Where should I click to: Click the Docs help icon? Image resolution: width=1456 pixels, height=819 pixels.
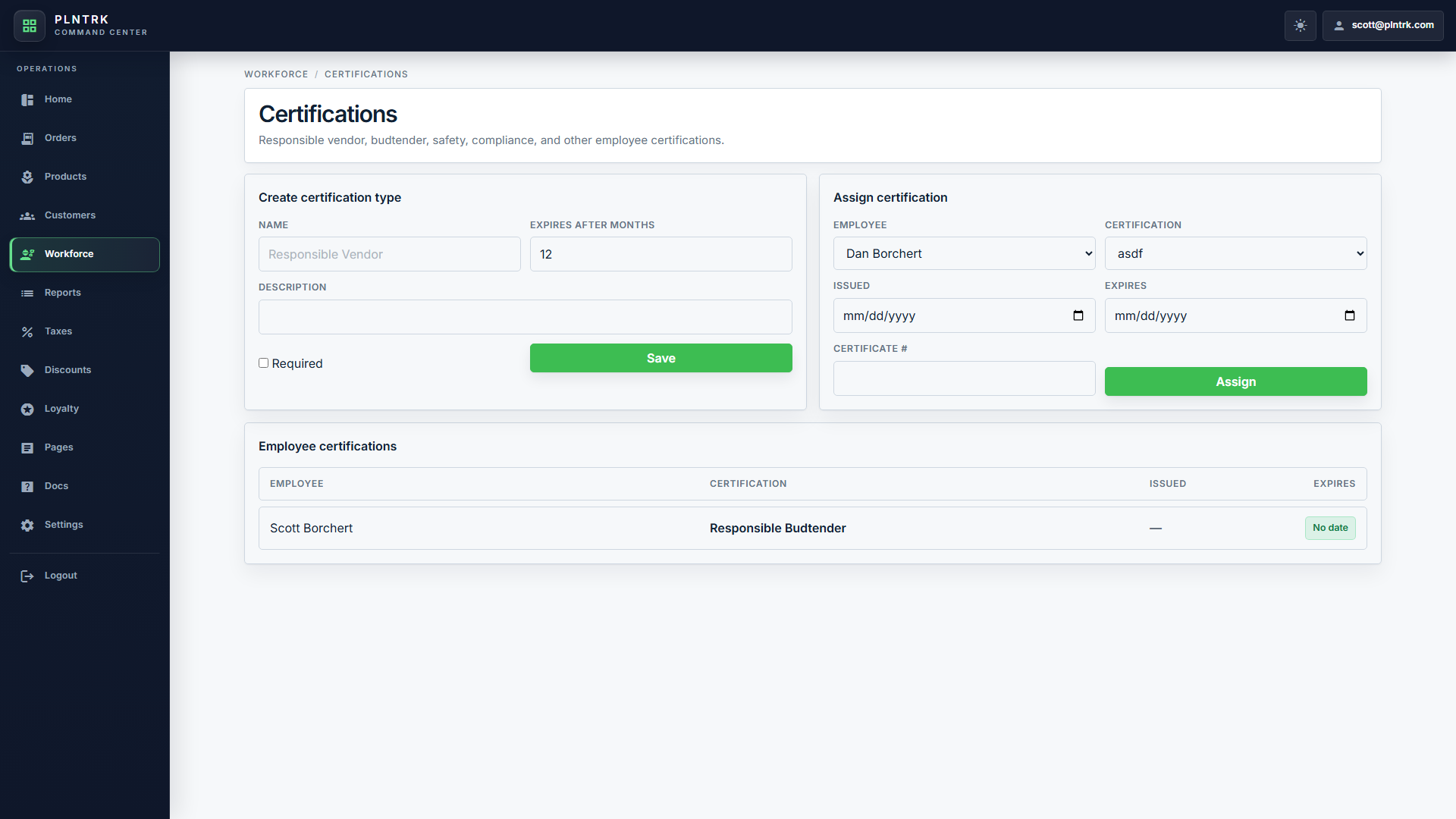[x=27, y=486]
